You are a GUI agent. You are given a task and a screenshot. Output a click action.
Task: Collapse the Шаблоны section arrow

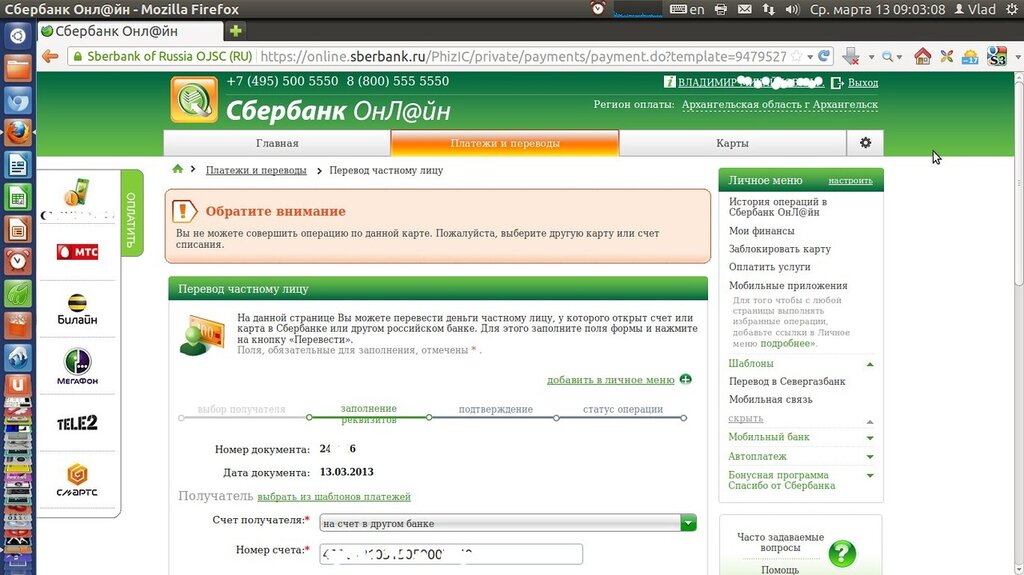coord(870,364)
